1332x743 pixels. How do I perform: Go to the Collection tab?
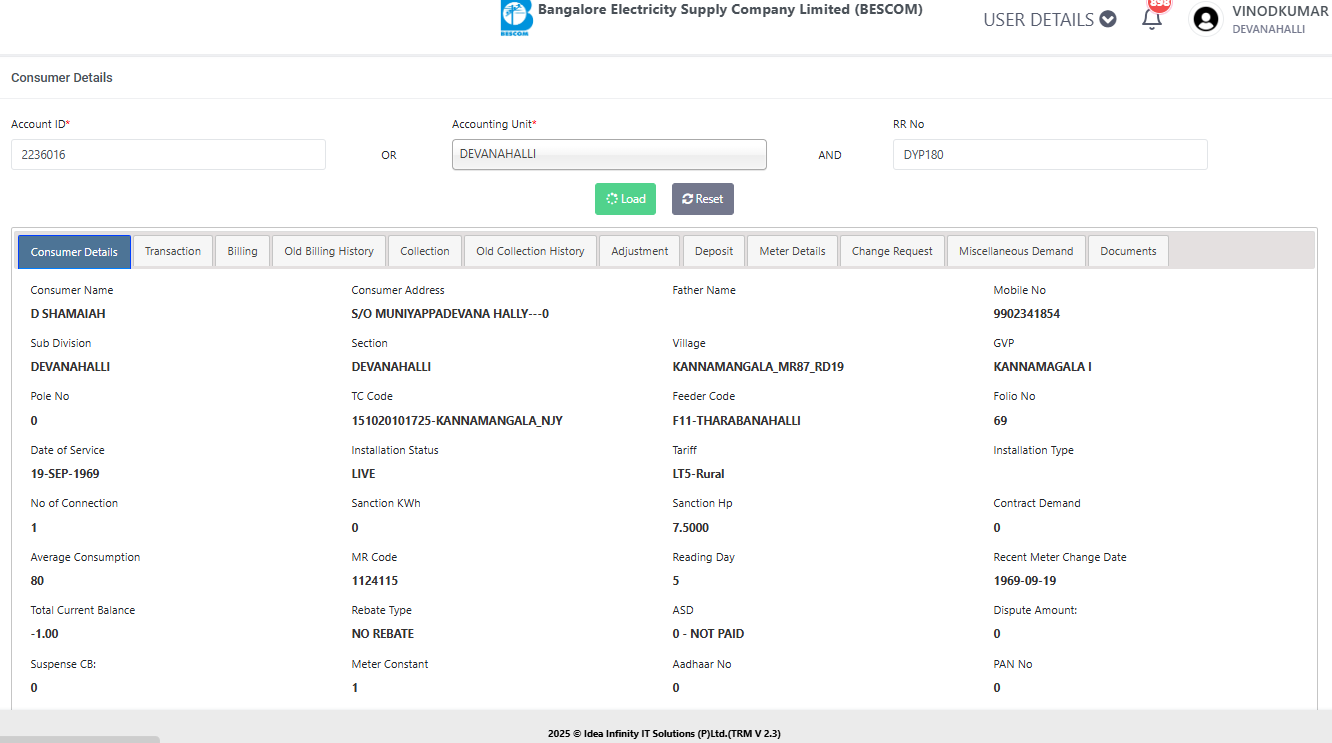coord(425,251)
